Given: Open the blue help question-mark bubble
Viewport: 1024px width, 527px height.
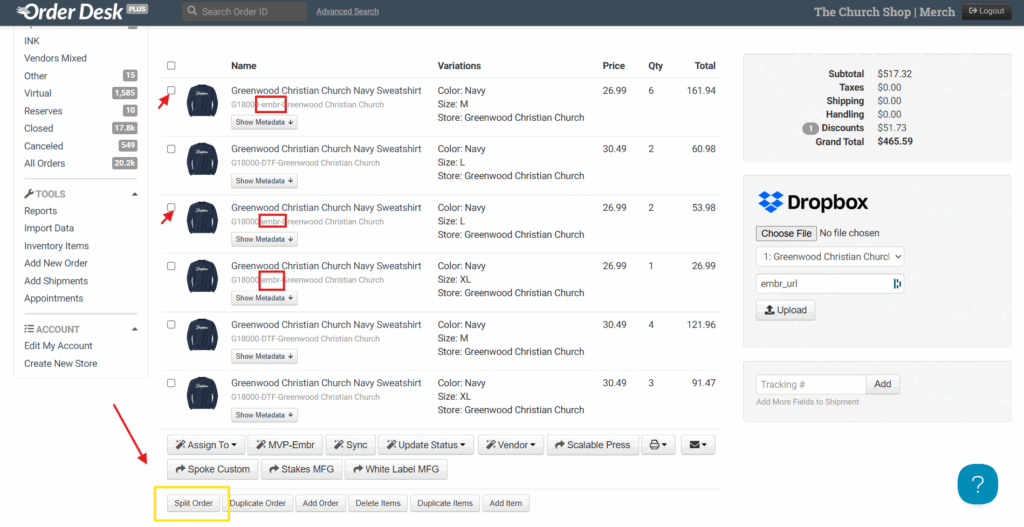Looking at the screenshot, I should 977,484.
